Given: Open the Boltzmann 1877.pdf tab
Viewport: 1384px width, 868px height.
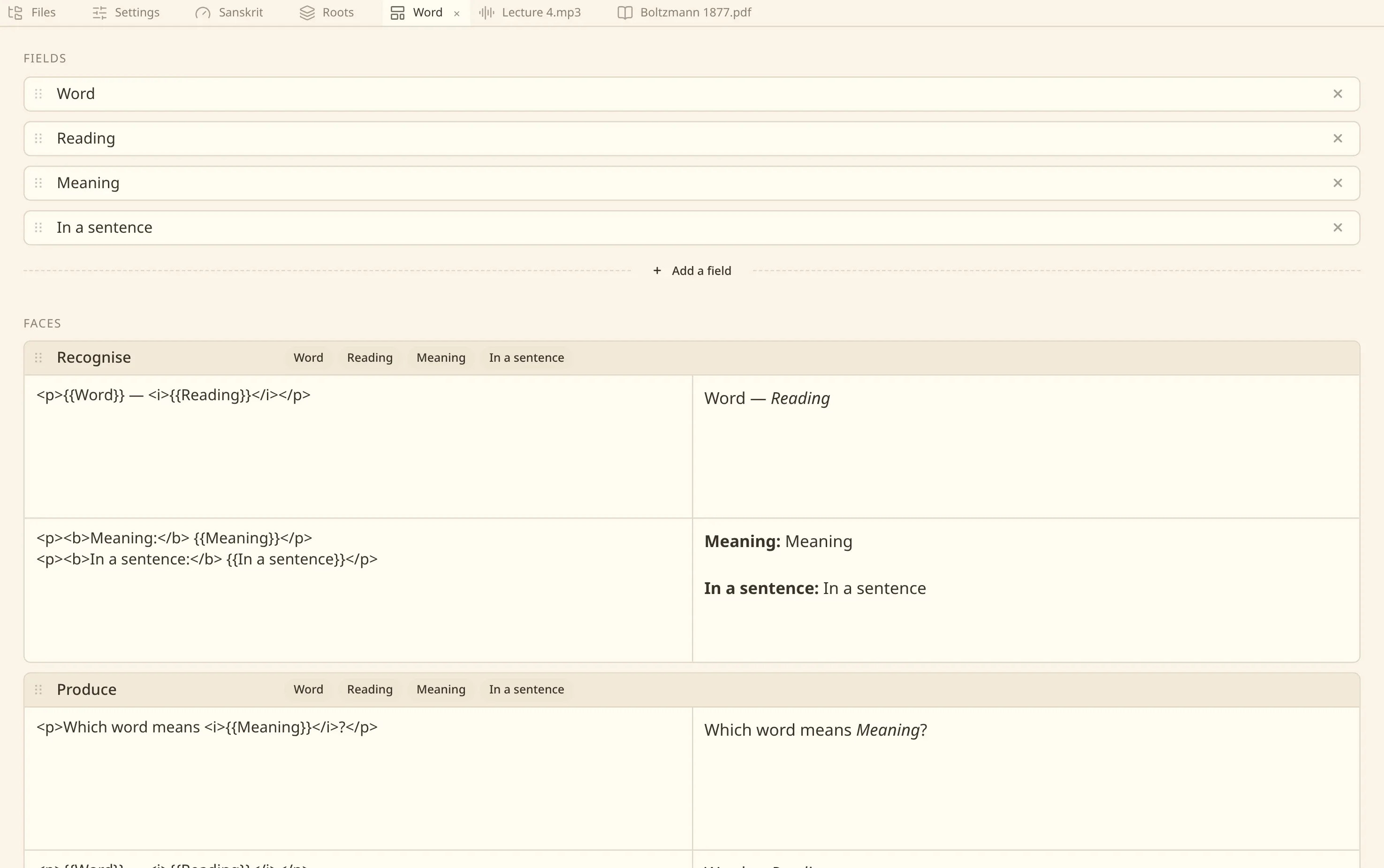Looking at the screenshot, I should click(x=684, y=13).
